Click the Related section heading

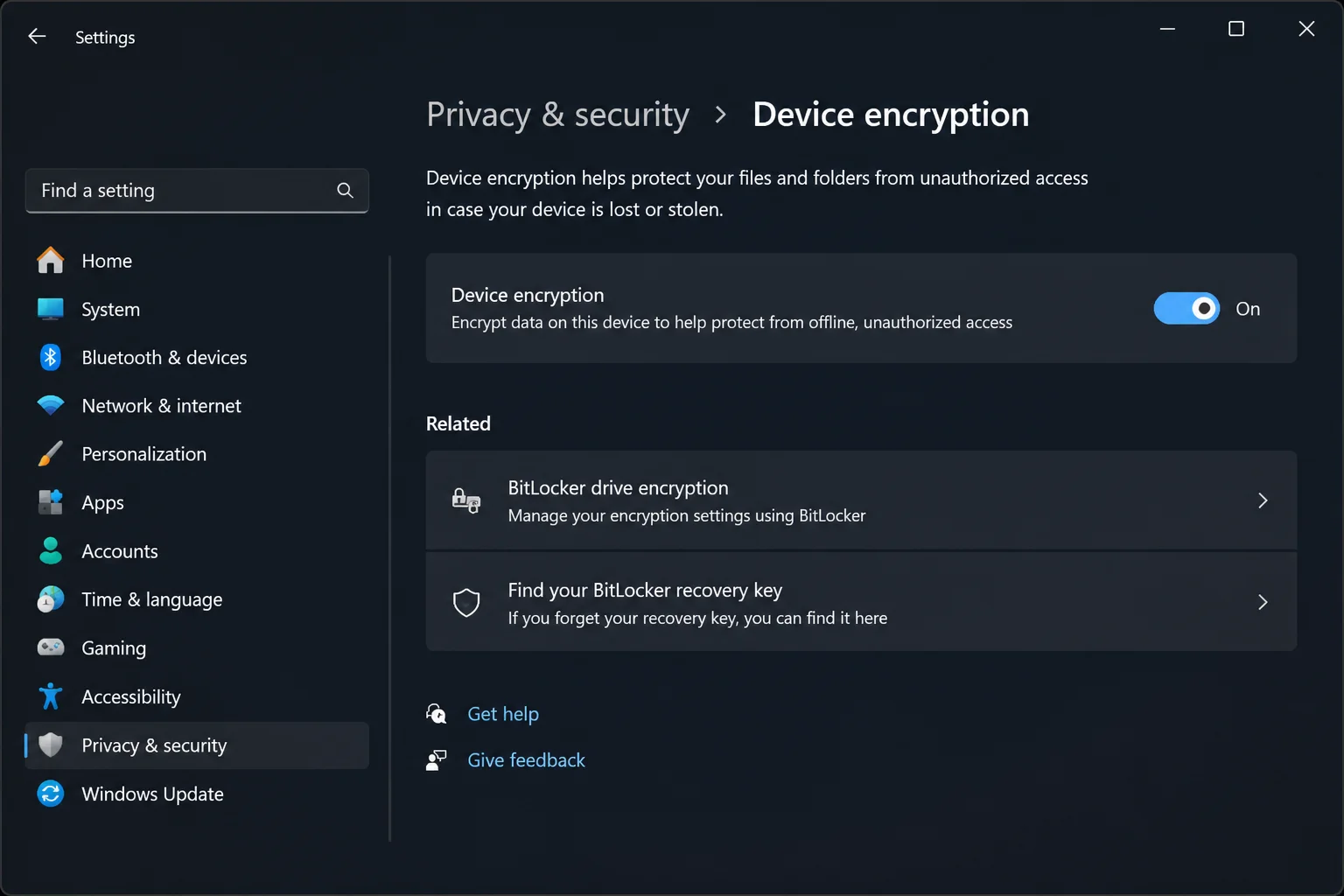click(x=458, y=423)
